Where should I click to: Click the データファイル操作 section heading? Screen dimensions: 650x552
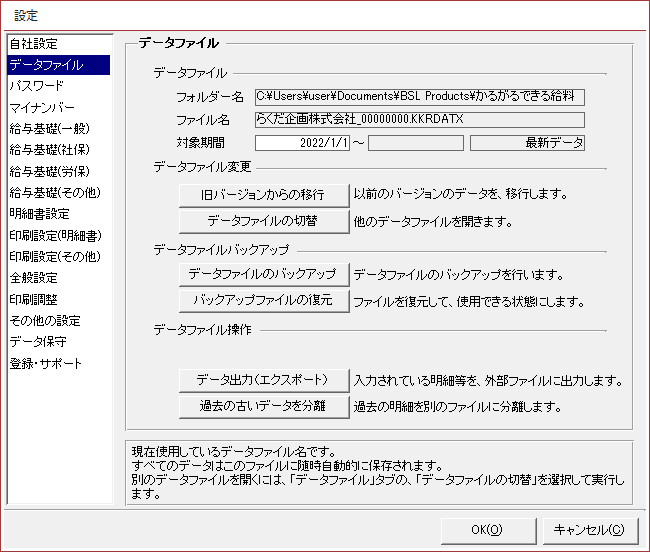click(203, 329)
